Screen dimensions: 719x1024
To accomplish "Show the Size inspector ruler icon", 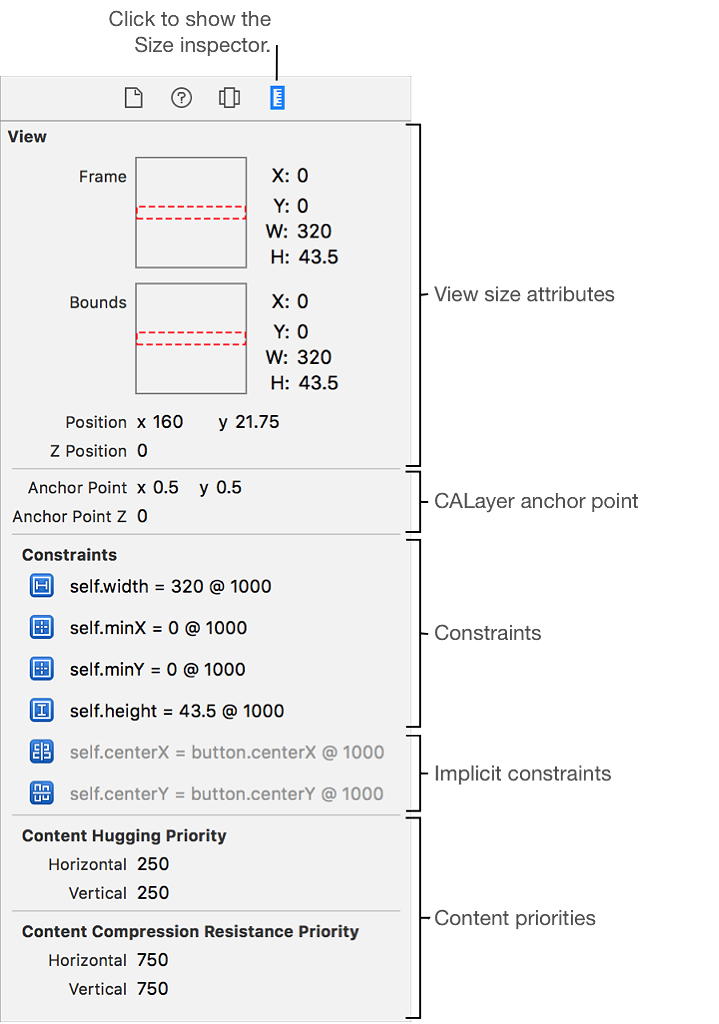I will coord(278,98).
